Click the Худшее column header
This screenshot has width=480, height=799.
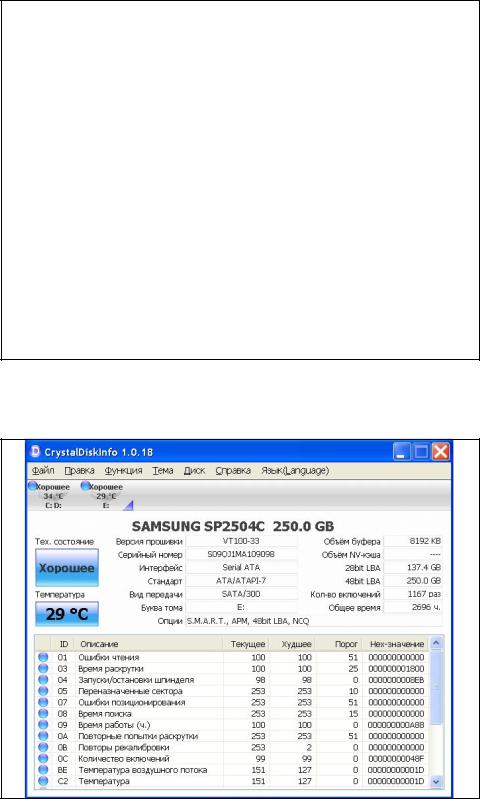292,645
